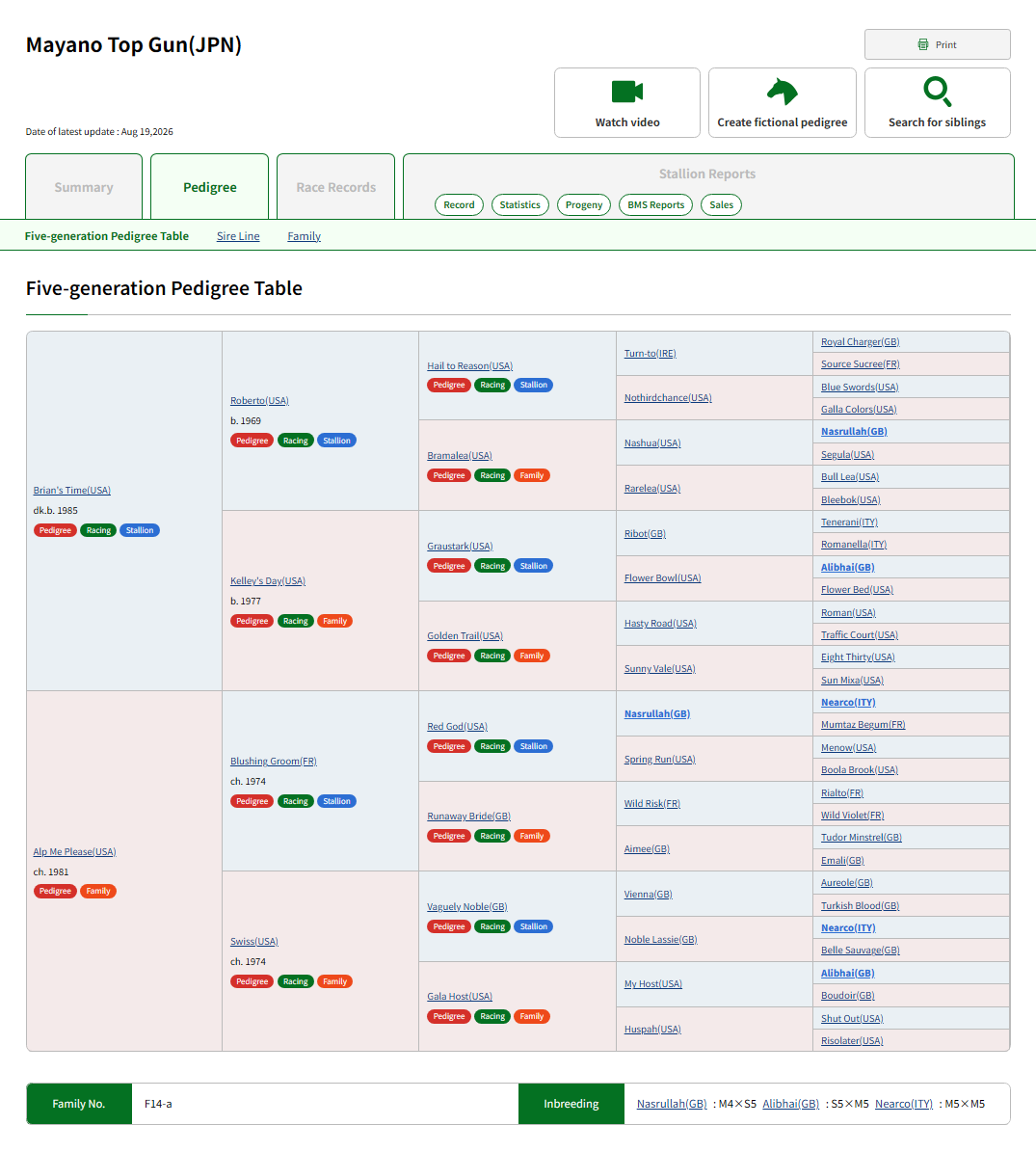
Task: Click Watch video button label
Action: [x=627, y=122]
